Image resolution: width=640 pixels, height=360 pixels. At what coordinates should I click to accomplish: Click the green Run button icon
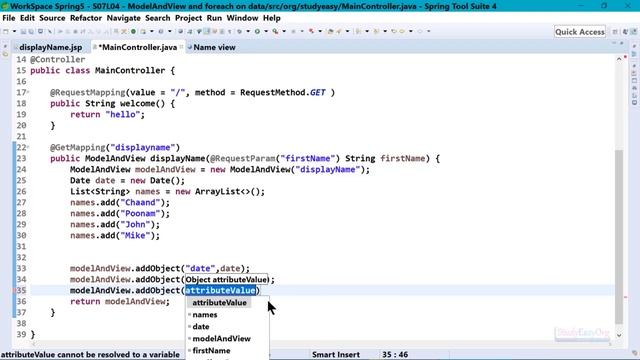click(x=258, y=31)
